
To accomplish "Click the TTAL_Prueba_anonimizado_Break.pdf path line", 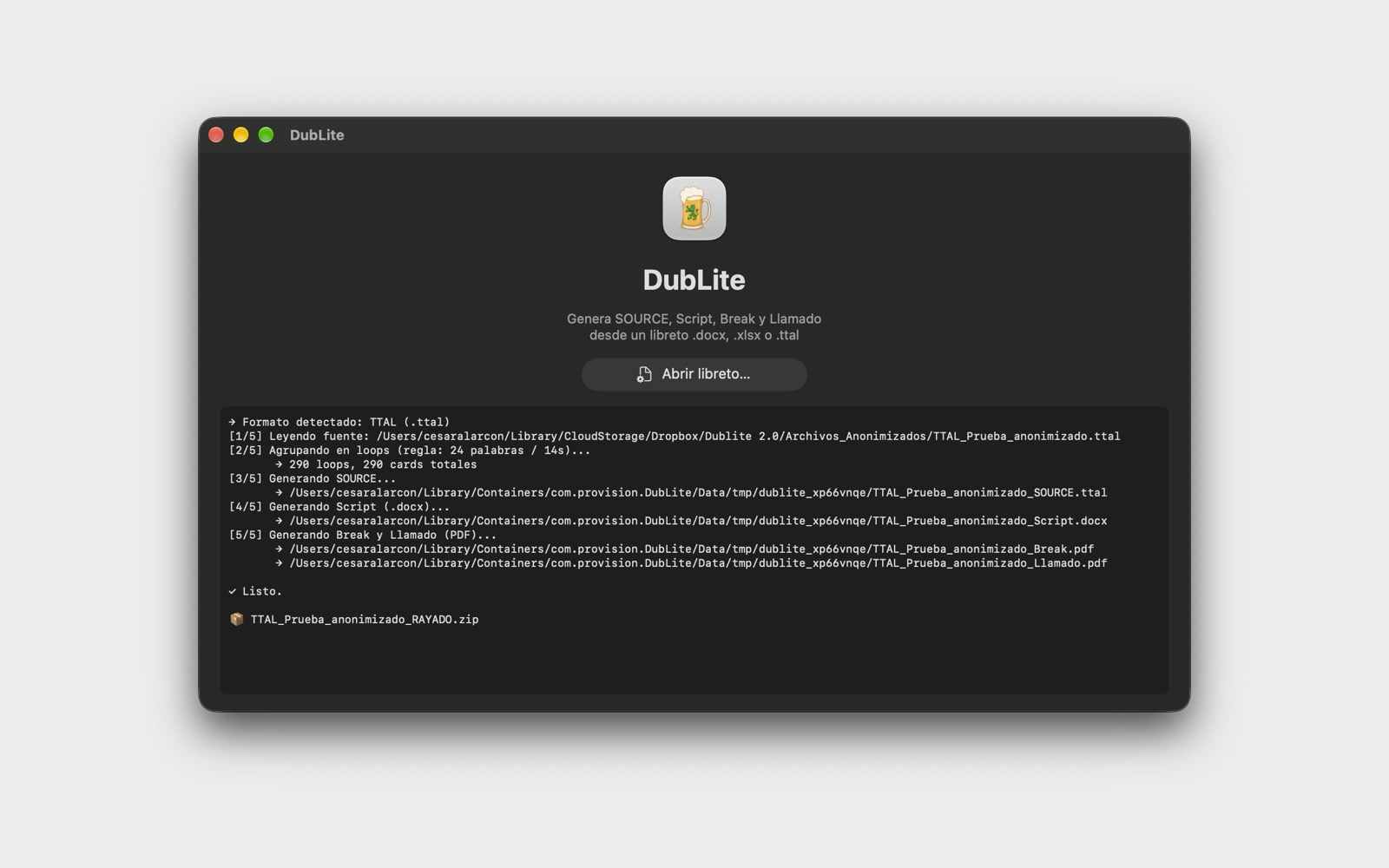I will click(684, 549).
